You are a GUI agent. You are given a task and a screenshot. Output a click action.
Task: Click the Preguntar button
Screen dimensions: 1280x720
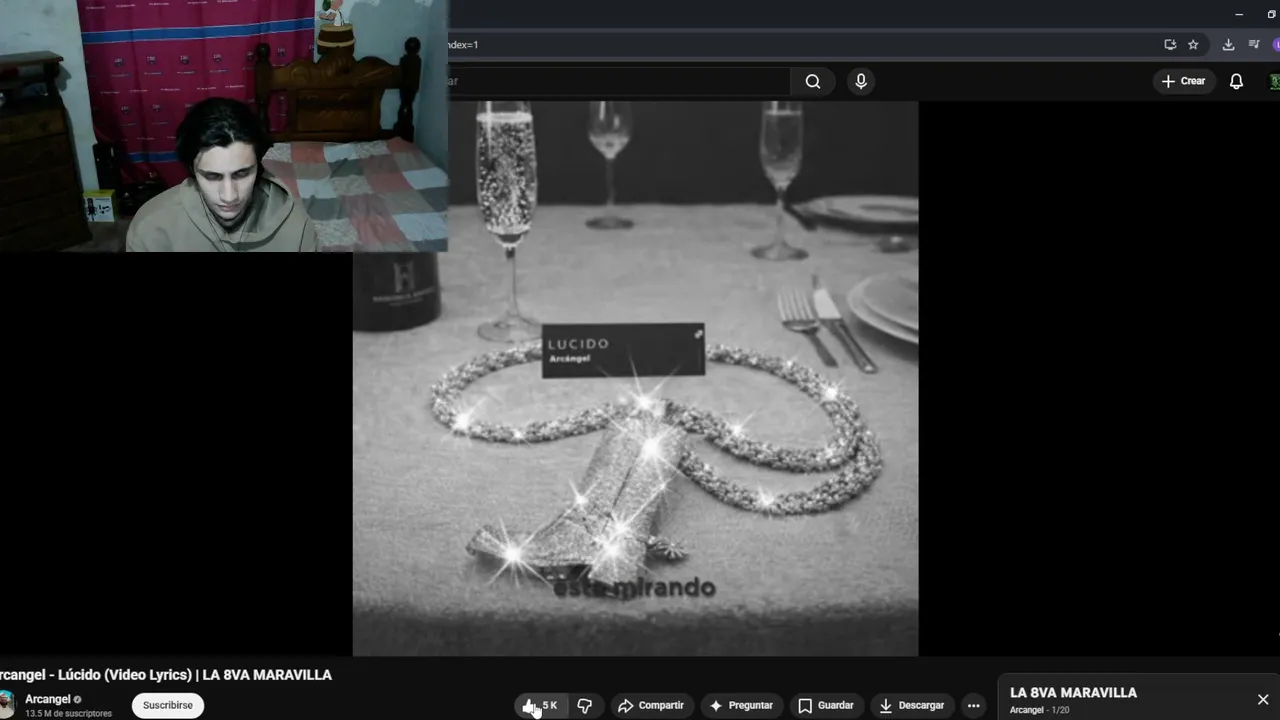pyautogui.click(x=741, y=705)
